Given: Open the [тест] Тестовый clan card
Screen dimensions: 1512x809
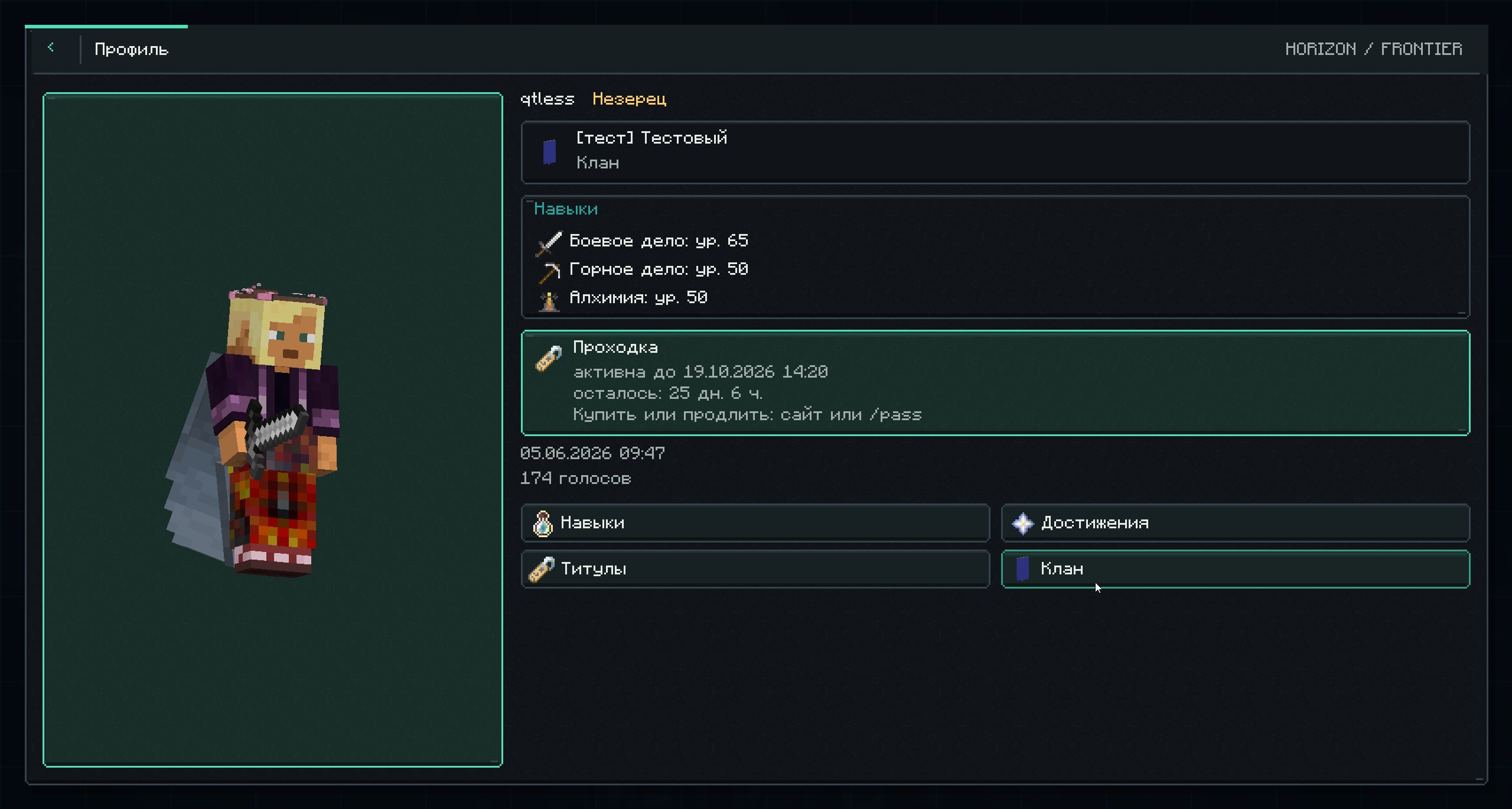Looking at the screenshot, I should tap(995, 152).
